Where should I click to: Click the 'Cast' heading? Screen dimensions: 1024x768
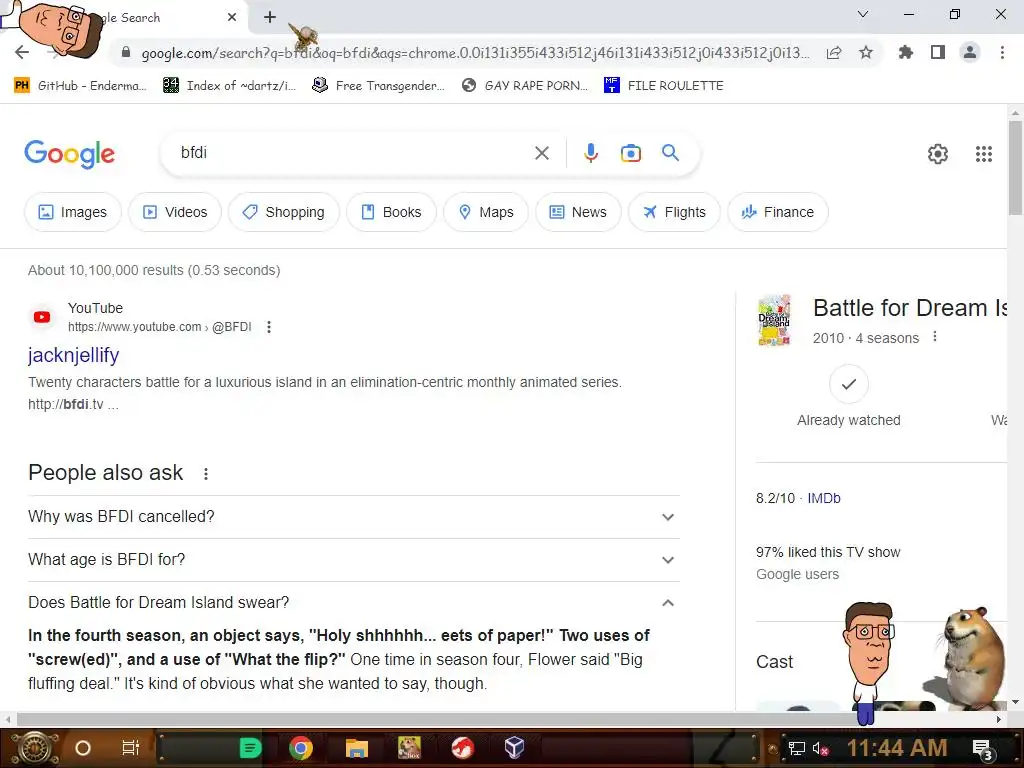pos(775,662)
